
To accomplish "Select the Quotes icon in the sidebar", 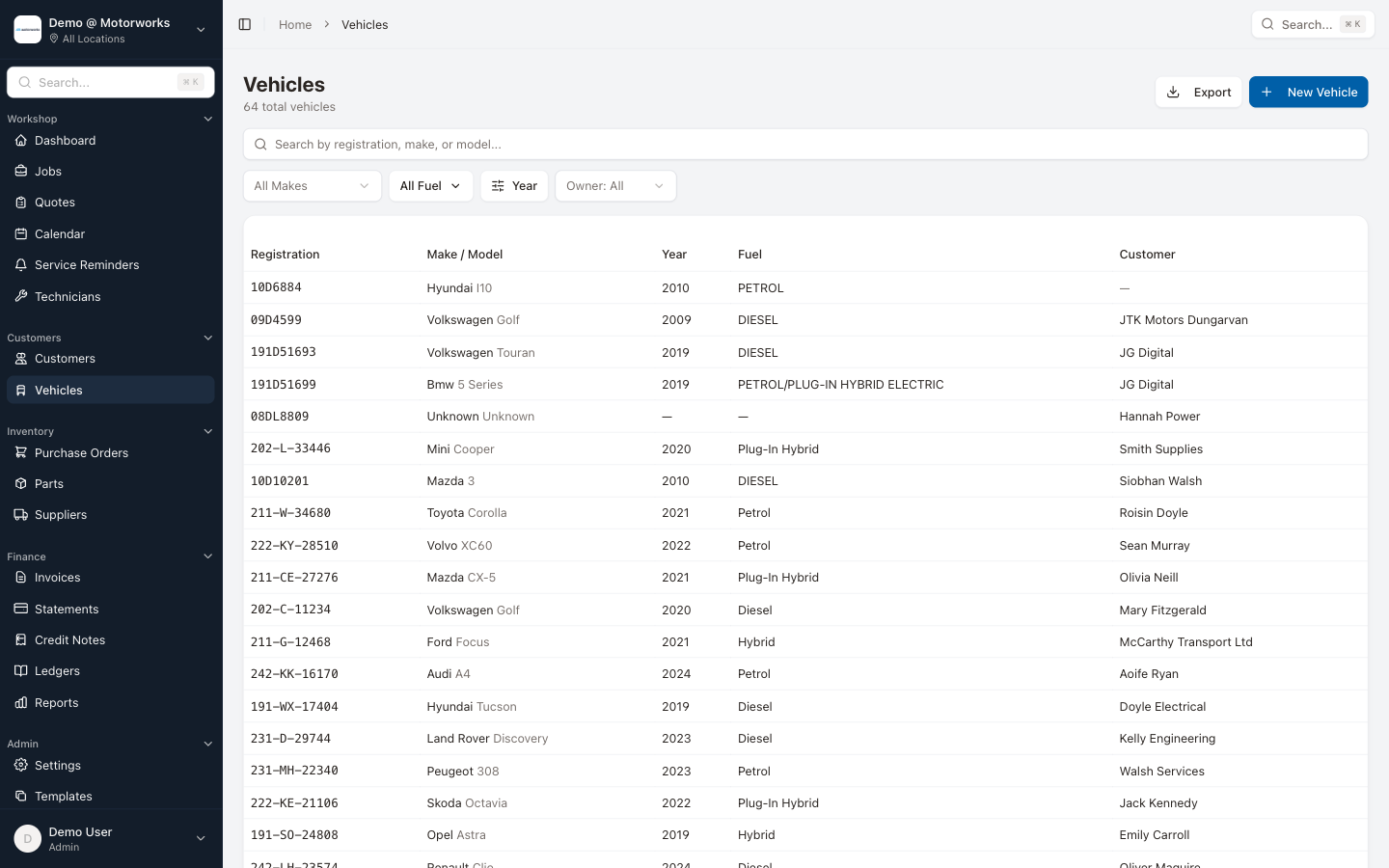I will click(x=20, y=202).
